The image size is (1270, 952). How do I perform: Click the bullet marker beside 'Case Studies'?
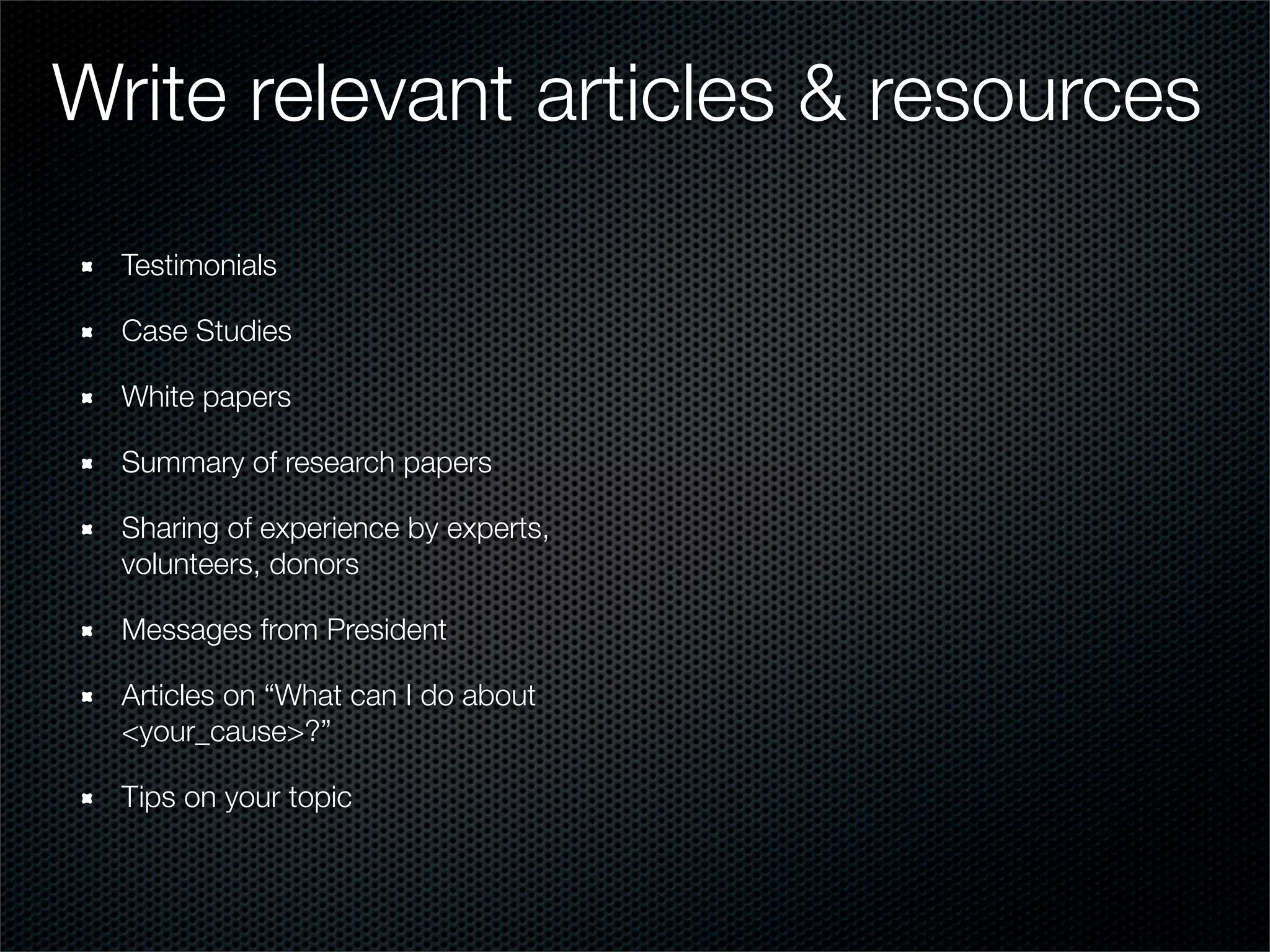click(87, 333)
